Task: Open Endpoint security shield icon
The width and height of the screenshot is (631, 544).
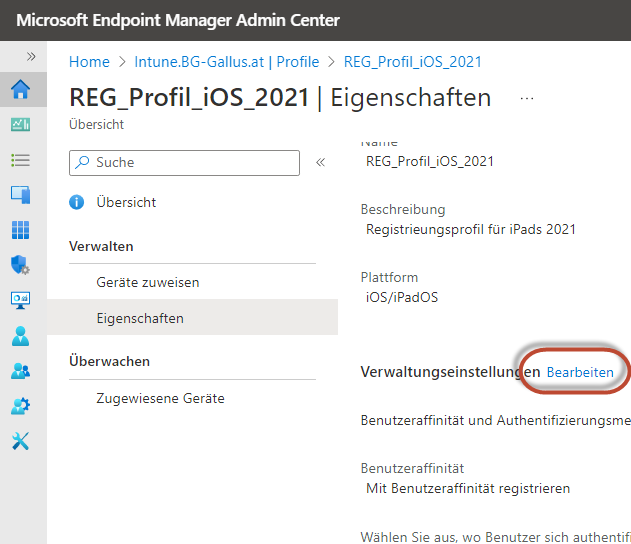Action: coord(20,265)
